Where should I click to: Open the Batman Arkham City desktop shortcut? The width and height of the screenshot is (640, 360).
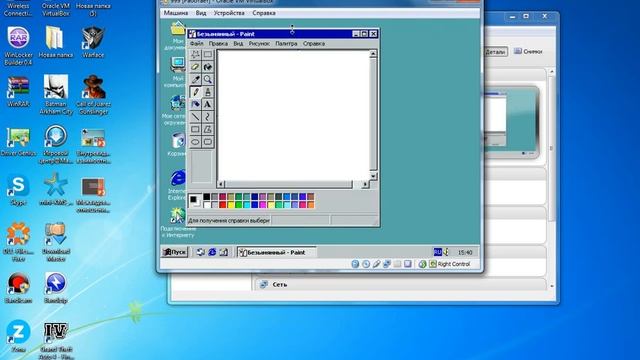point(56,95)
